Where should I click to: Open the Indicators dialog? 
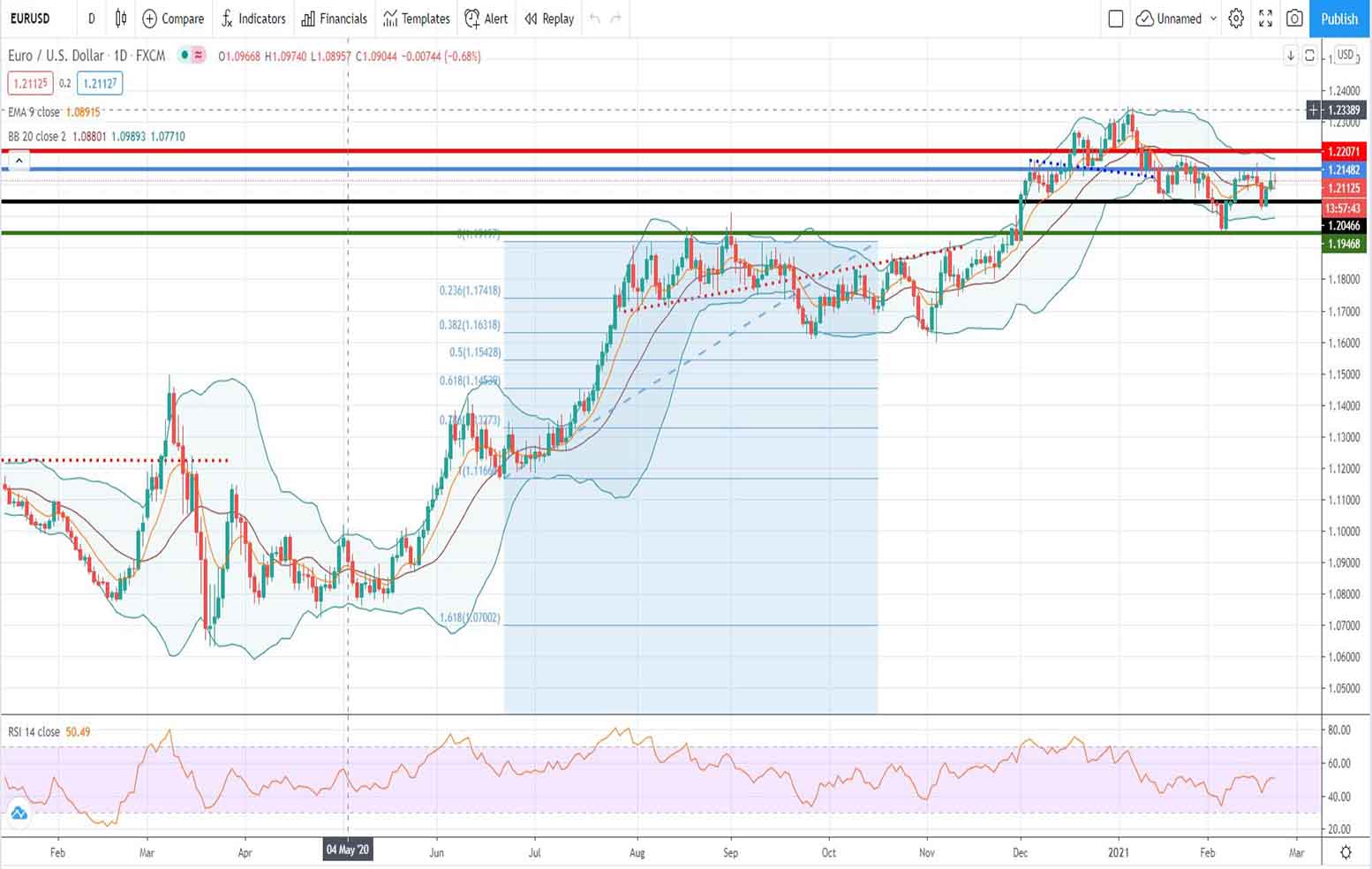tap(253, 19)
